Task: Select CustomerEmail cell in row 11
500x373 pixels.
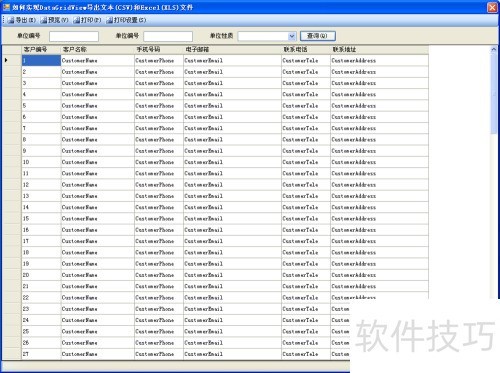Action: pyautogui.click(x=232, y=174)
